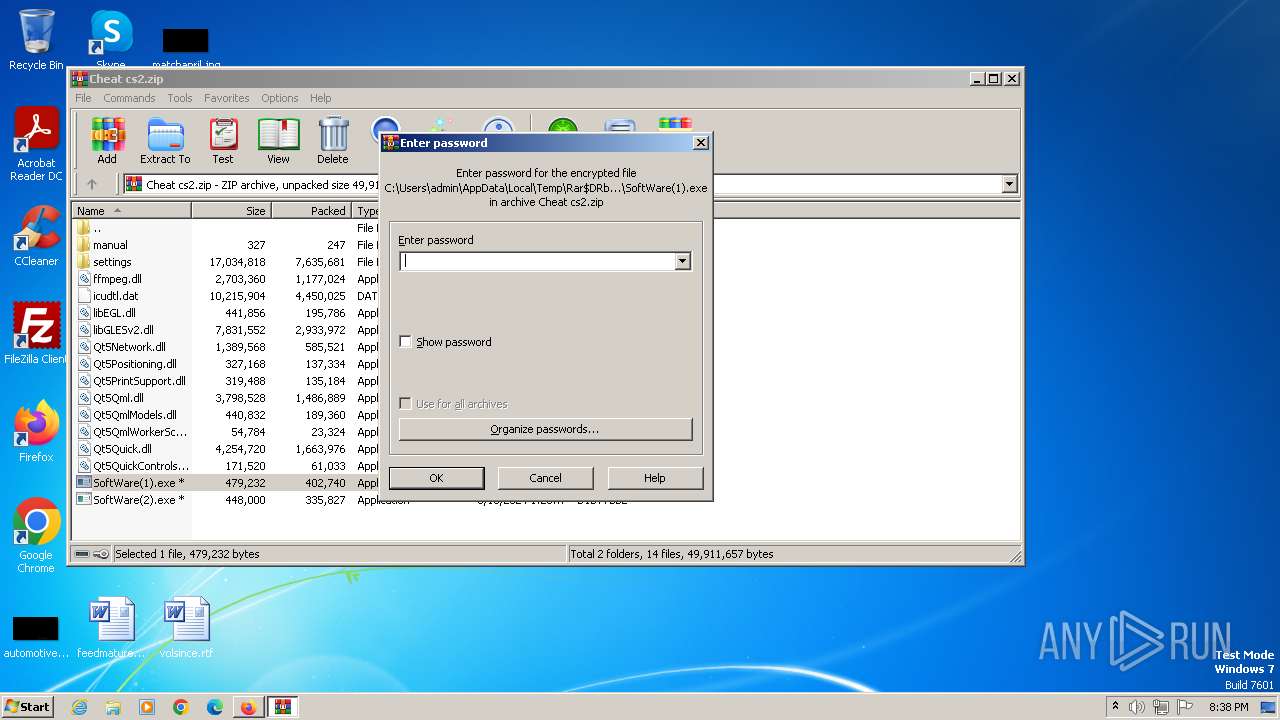Click the lock icon in WinRAR status bar
The image size is (1280, 720).
click(101, 554)
